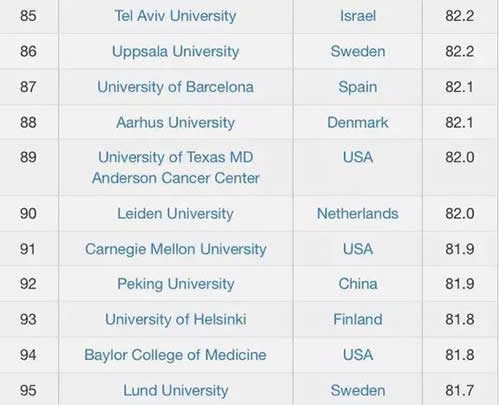This screenshot has width=500, height=405.
Task: Select the Finland country link
Action: [358, 319]
